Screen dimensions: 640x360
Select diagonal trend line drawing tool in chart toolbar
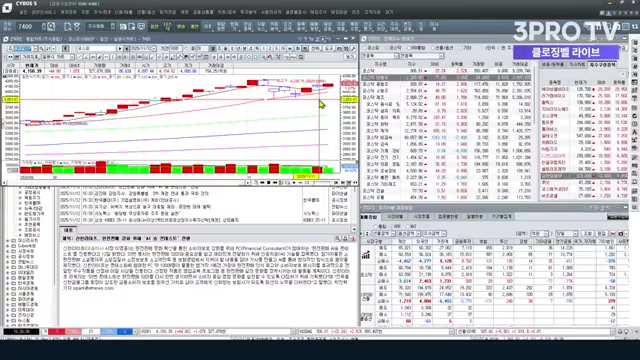point(80,57)
